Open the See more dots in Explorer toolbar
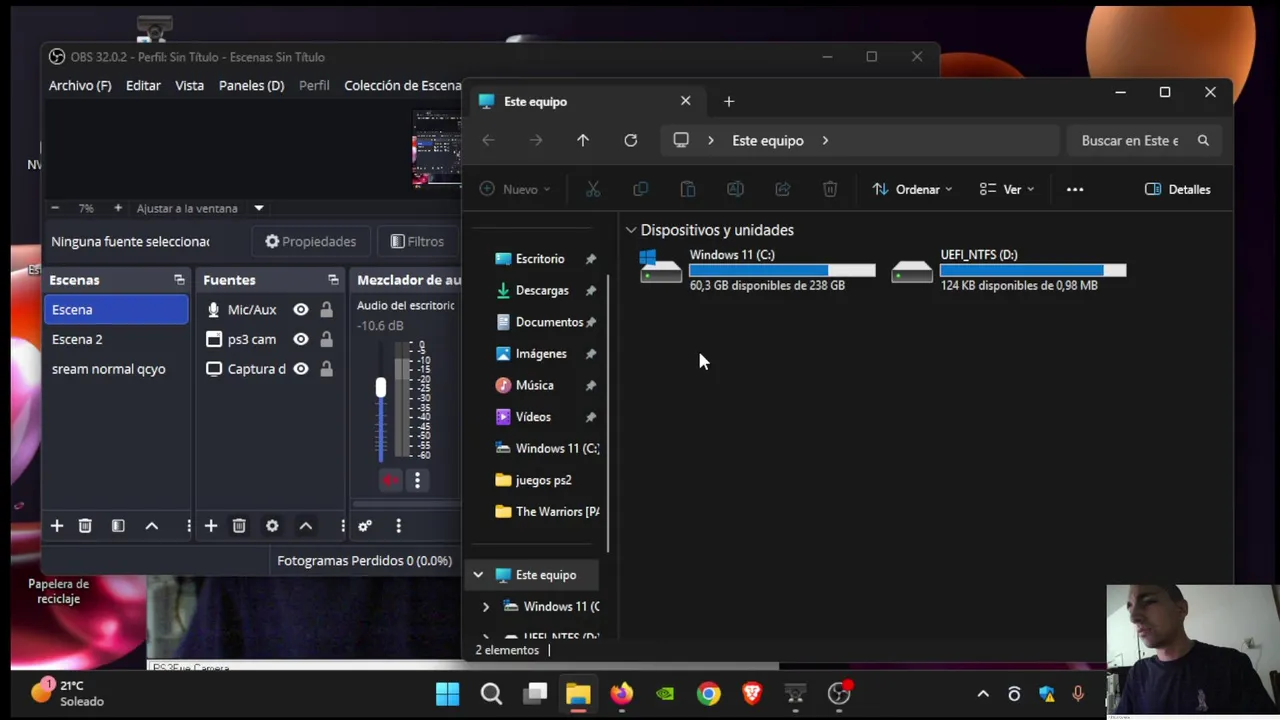The width and height of the screenshot is (1280, 720). (x=1075, y=189)
